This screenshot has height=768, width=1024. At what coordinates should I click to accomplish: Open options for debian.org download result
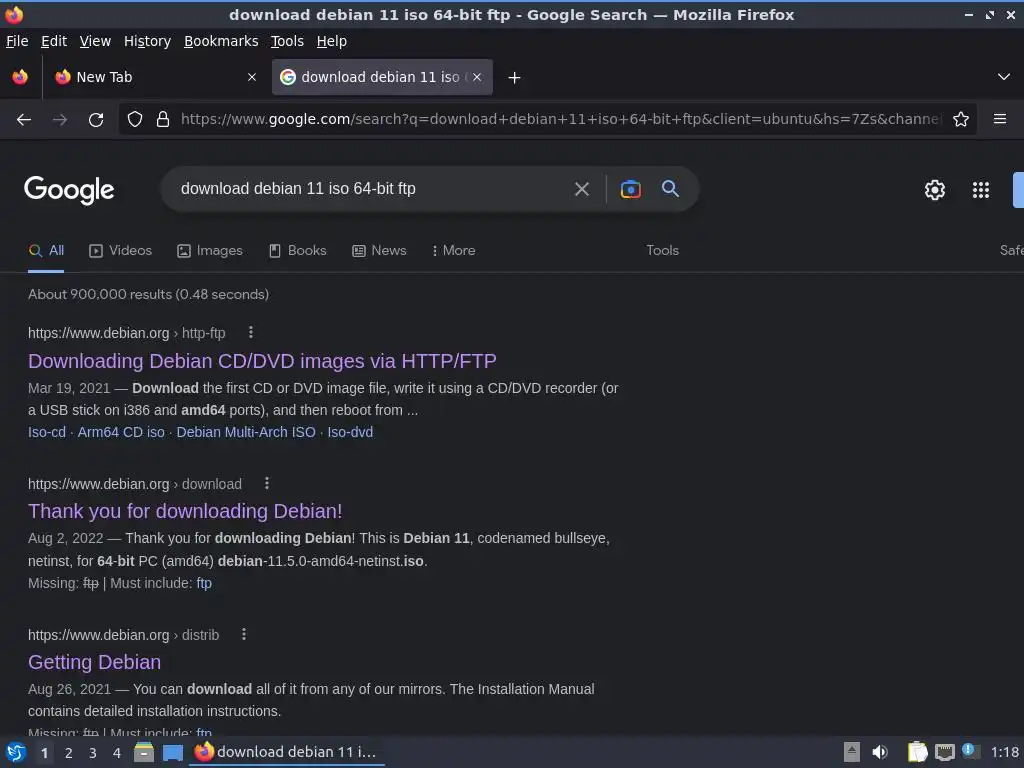tap(266, 484)
